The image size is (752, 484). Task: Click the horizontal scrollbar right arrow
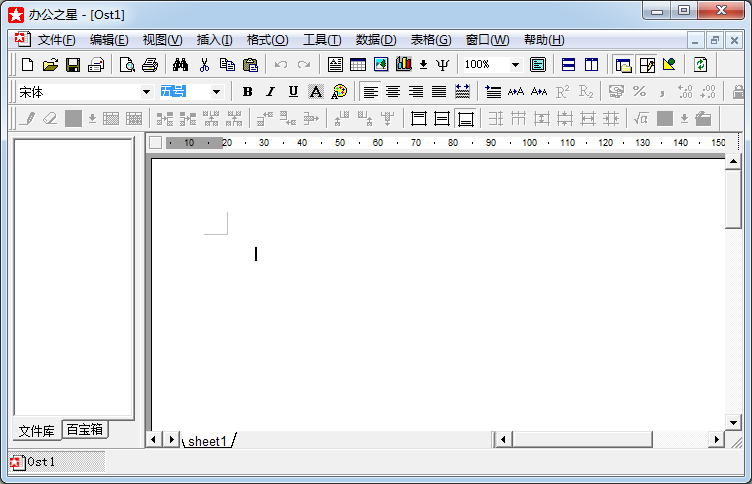tap(717, 439)
